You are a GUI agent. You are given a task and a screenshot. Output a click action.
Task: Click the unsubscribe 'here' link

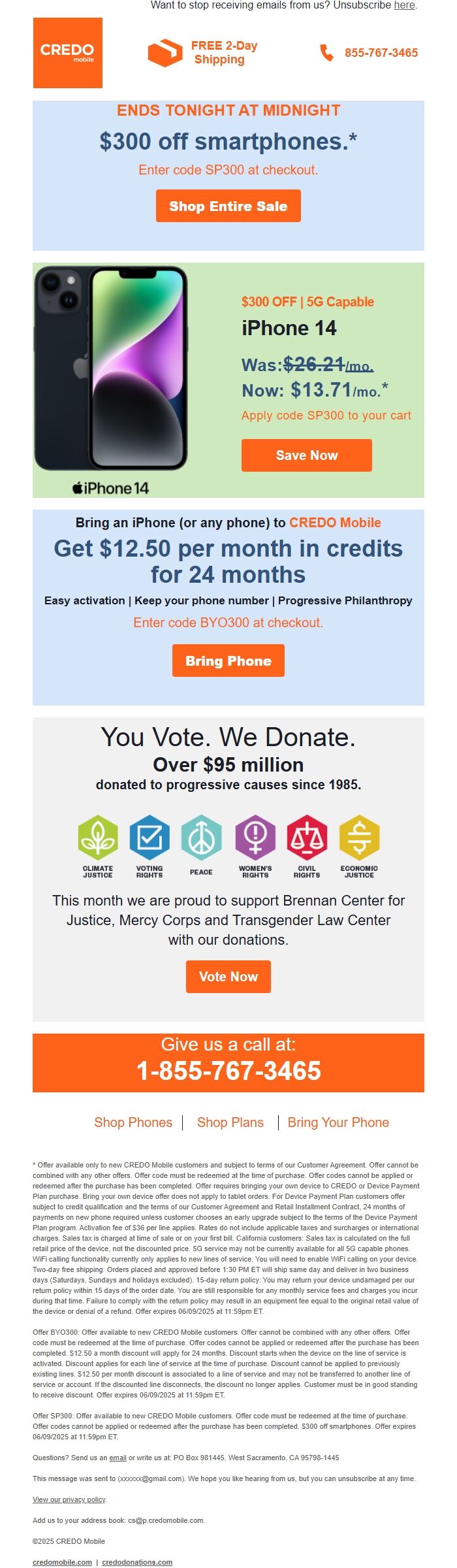[x=404, y=5]
